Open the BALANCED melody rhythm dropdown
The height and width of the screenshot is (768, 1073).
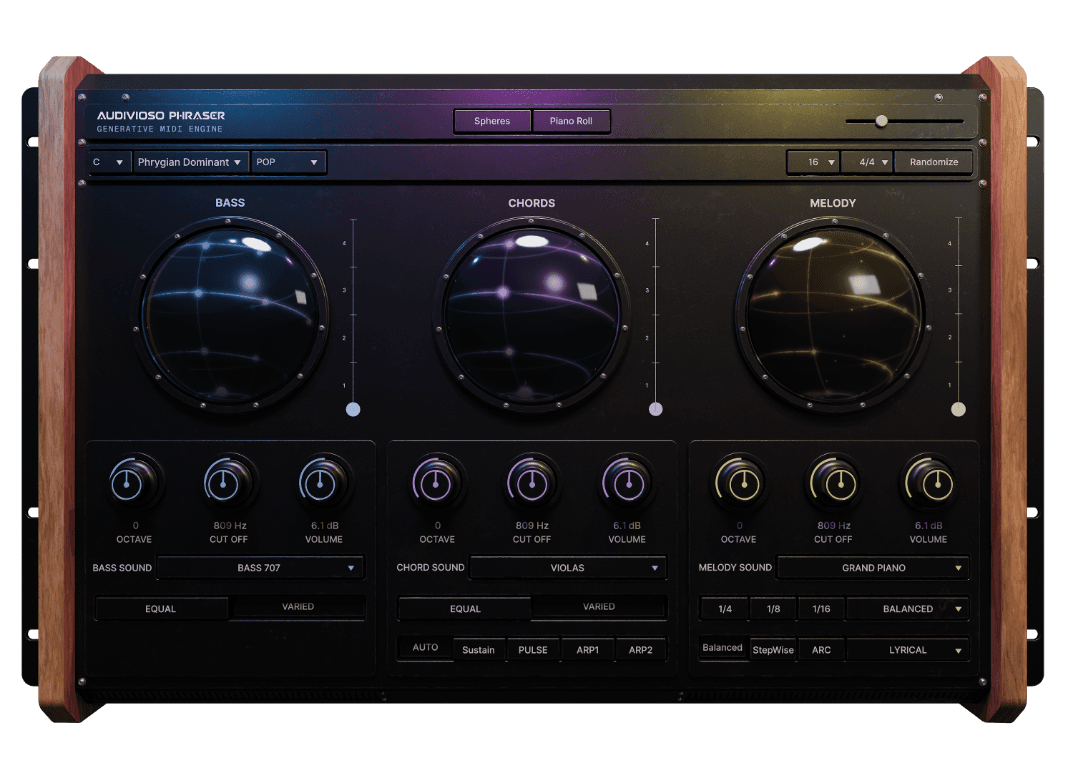click(908, 609)
